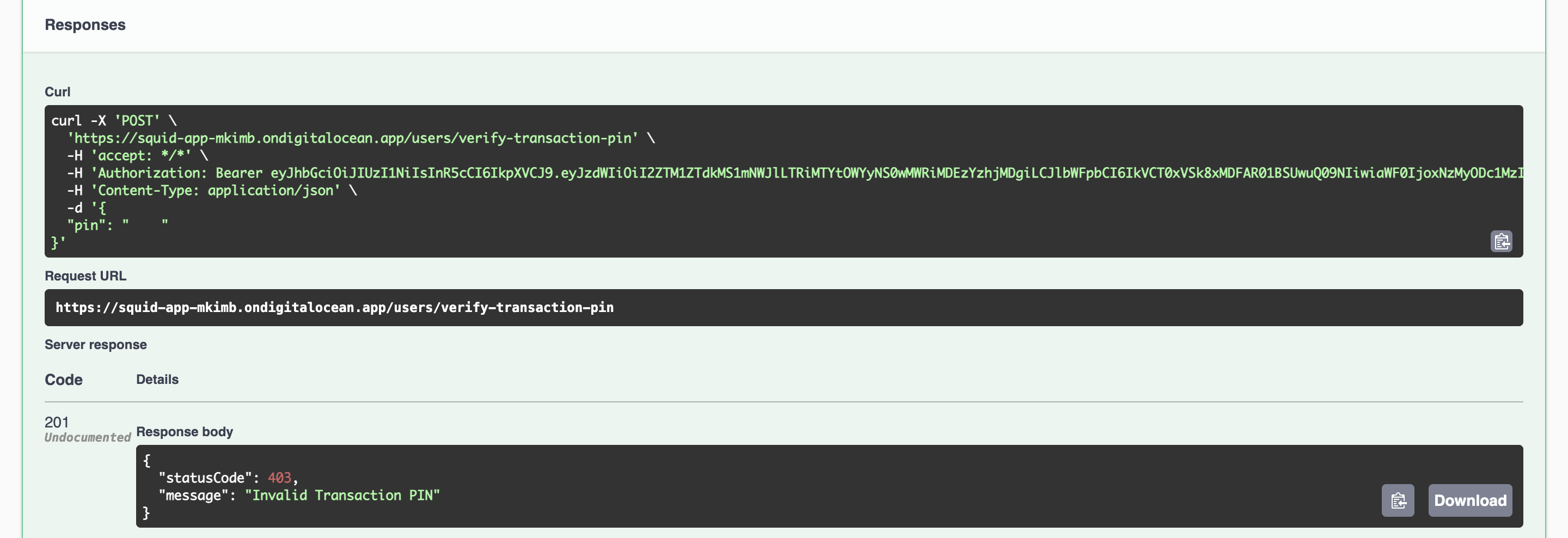Click the Server response label
The image size is (1568, 538).
(96, 345)
